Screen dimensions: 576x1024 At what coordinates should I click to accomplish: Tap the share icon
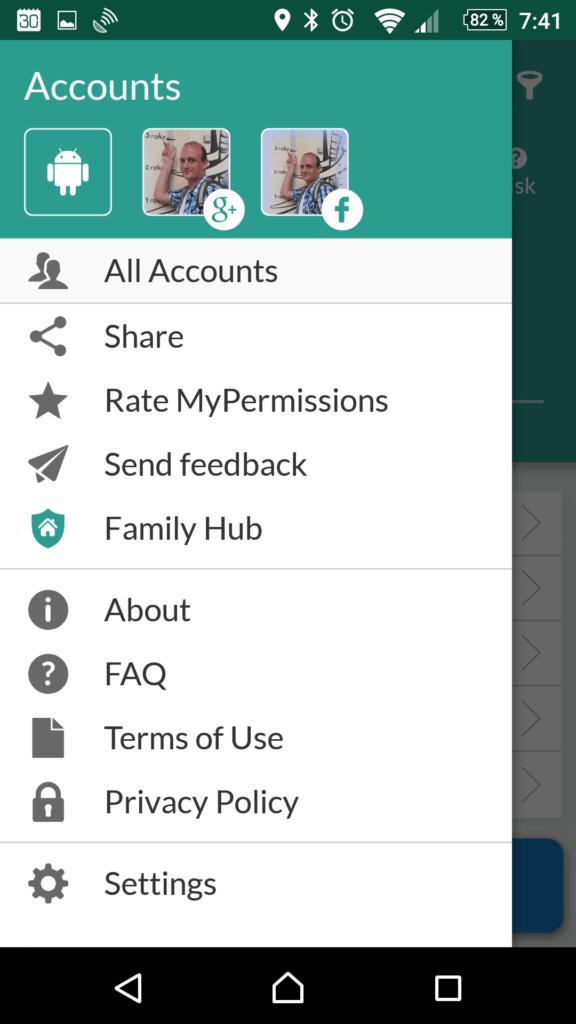pyautogui.click(x=48, y=336)
